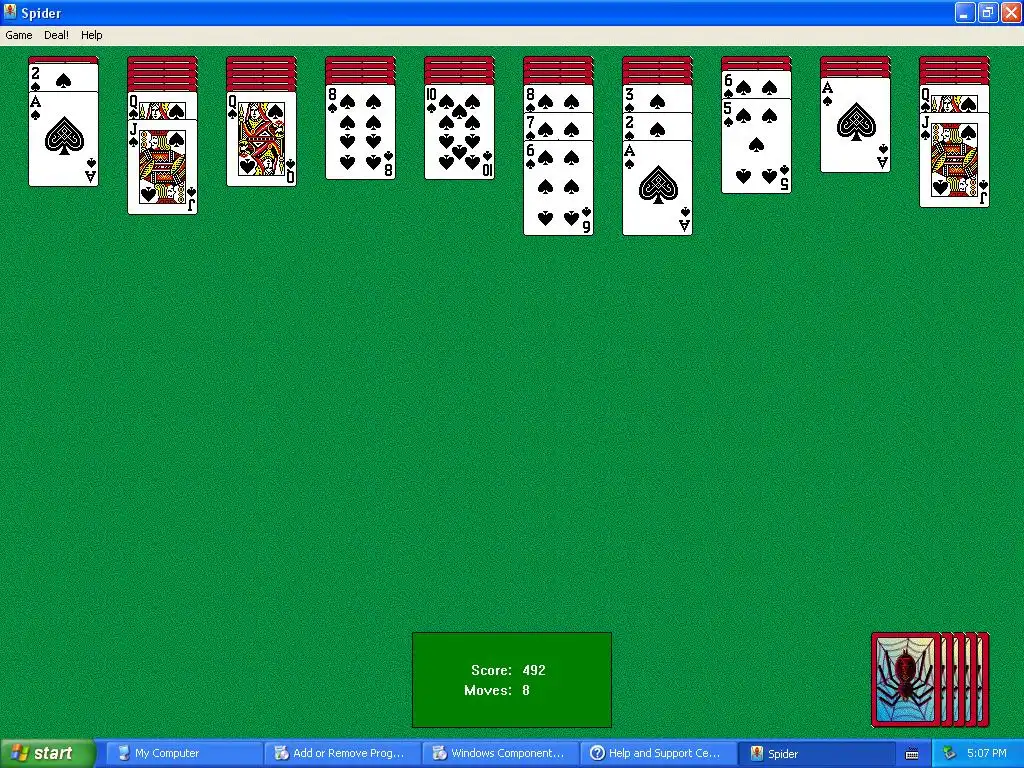
Task: Pick the Ace of spades below the 3 and 2
Action: point(658,188)
